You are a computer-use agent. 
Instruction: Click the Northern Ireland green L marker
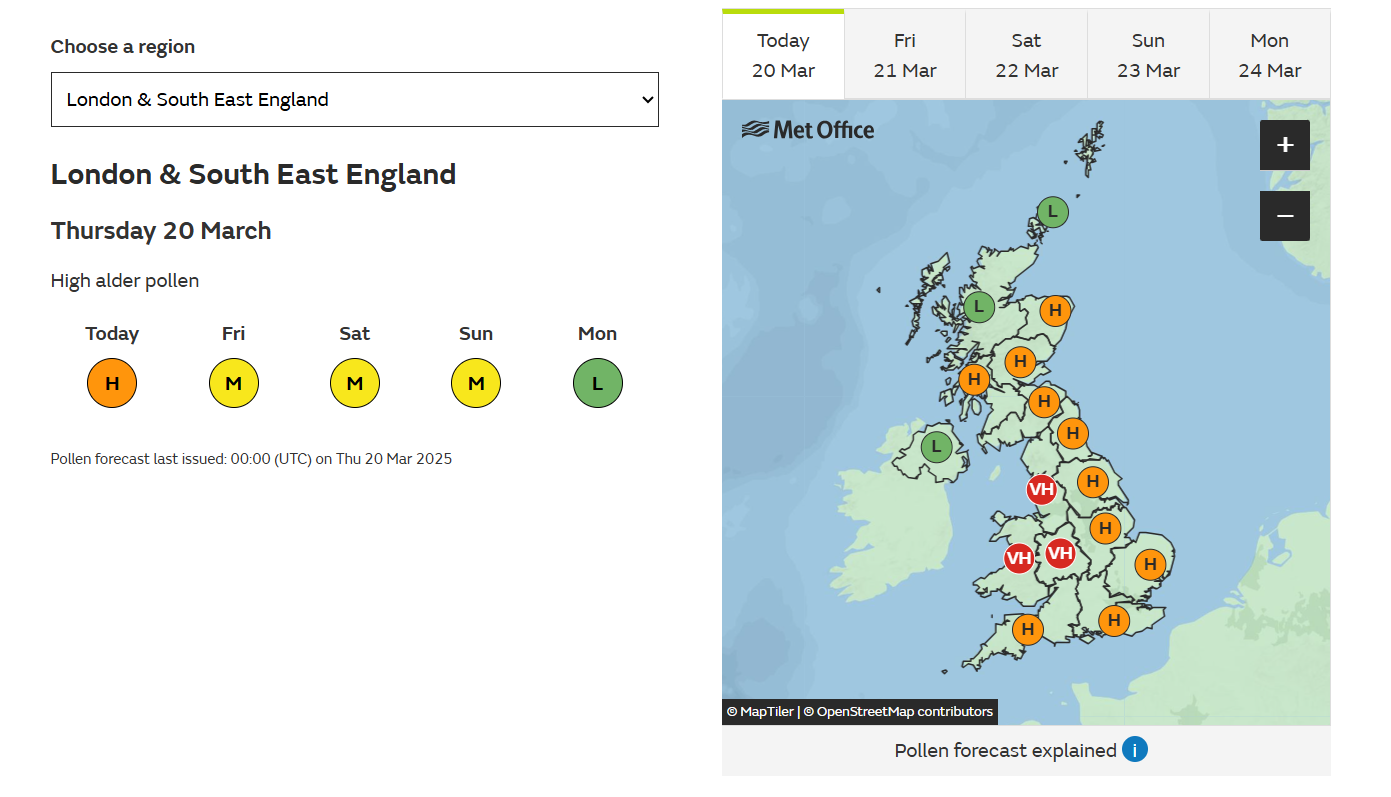[x=936, y=446]
